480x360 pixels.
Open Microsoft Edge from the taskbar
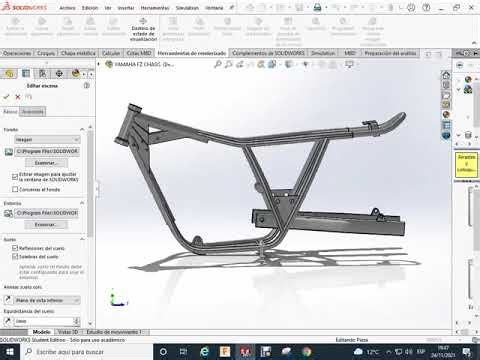pyautogui.click(x=204, y=352)
